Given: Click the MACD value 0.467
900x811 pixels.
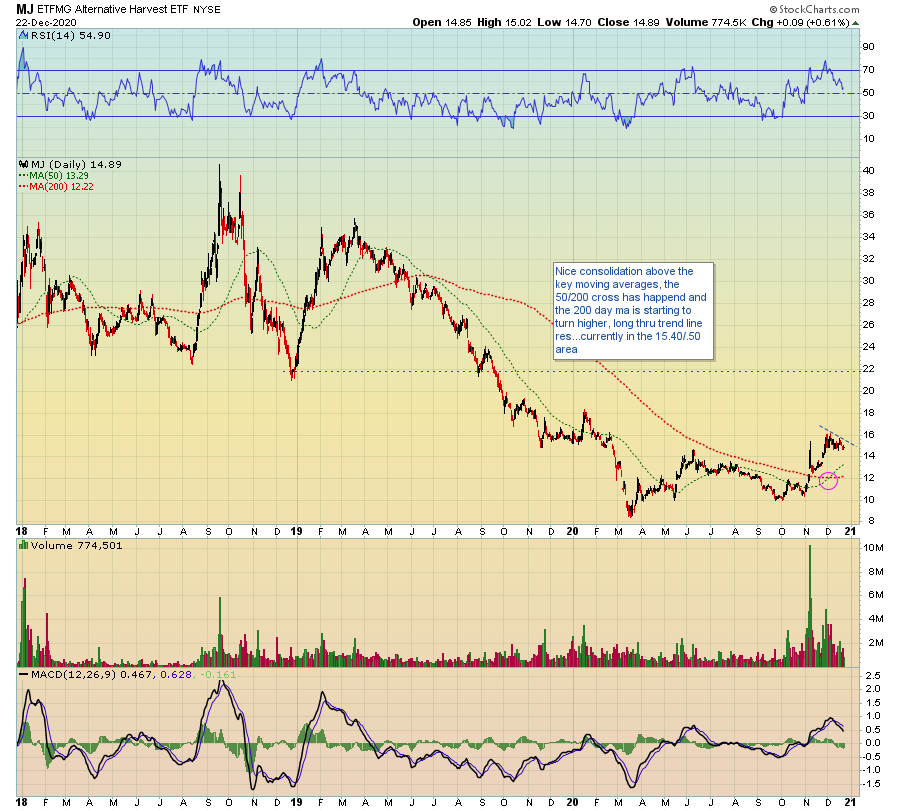Looking at the screenshot, I should tap(137, 674).
